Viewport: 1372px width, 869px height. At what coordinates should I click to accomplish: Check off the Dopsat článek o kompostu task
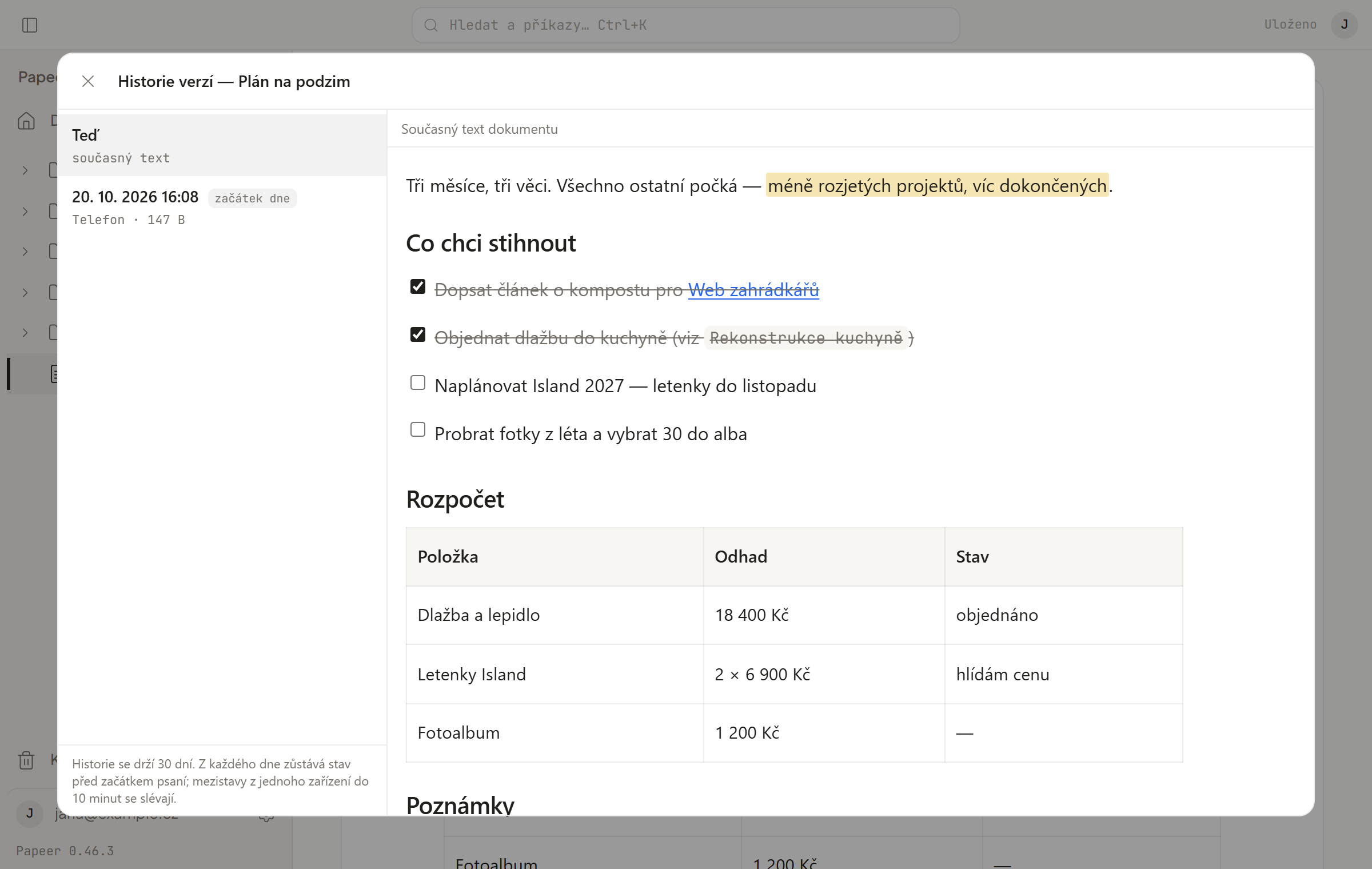click(x=418, y=286)
